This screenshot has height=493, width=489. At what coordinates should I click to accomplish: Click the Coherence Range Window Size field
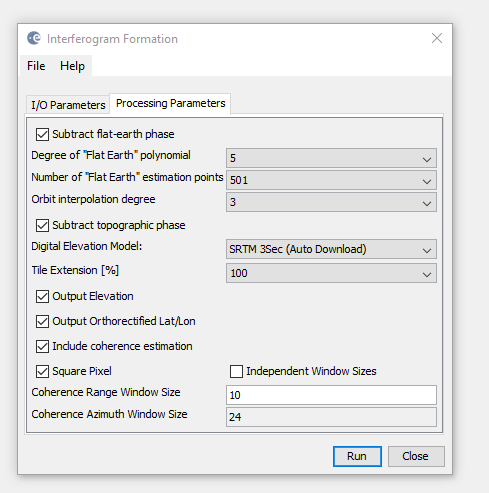(x=331, y=395)
